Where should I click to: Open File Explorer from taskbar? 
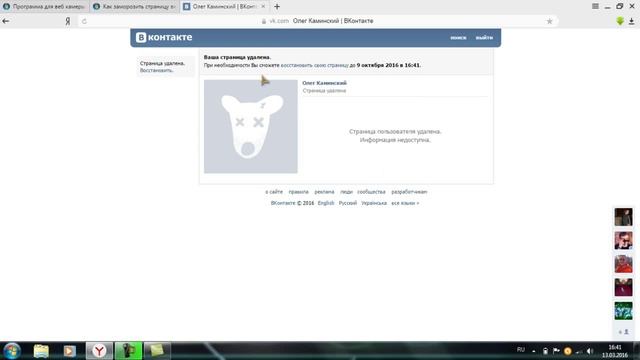click(41, 351)
